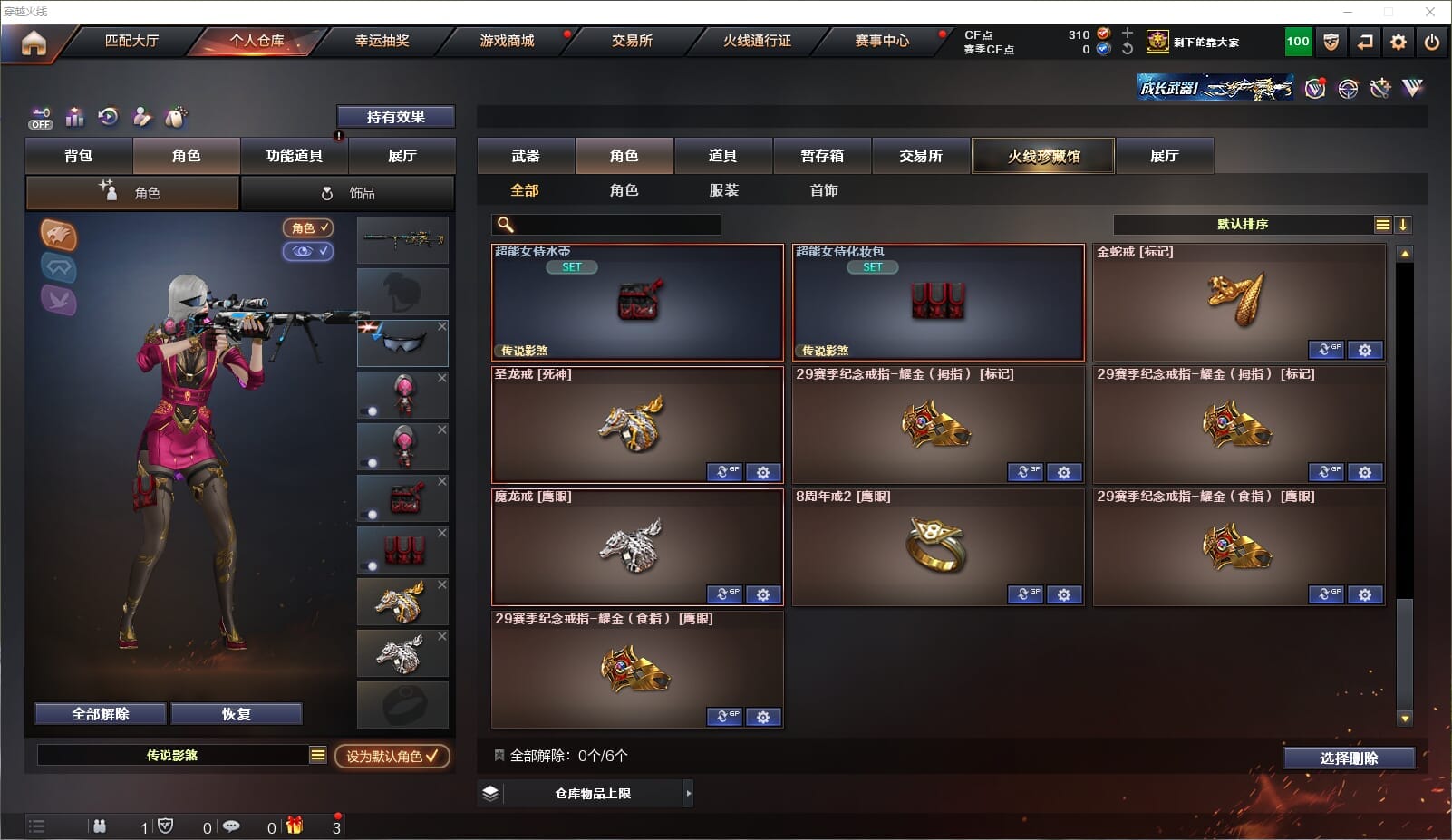This screenshot has width=1452, height=840.
Task: Go to the home lobby icon
Action: pos(34,43)
